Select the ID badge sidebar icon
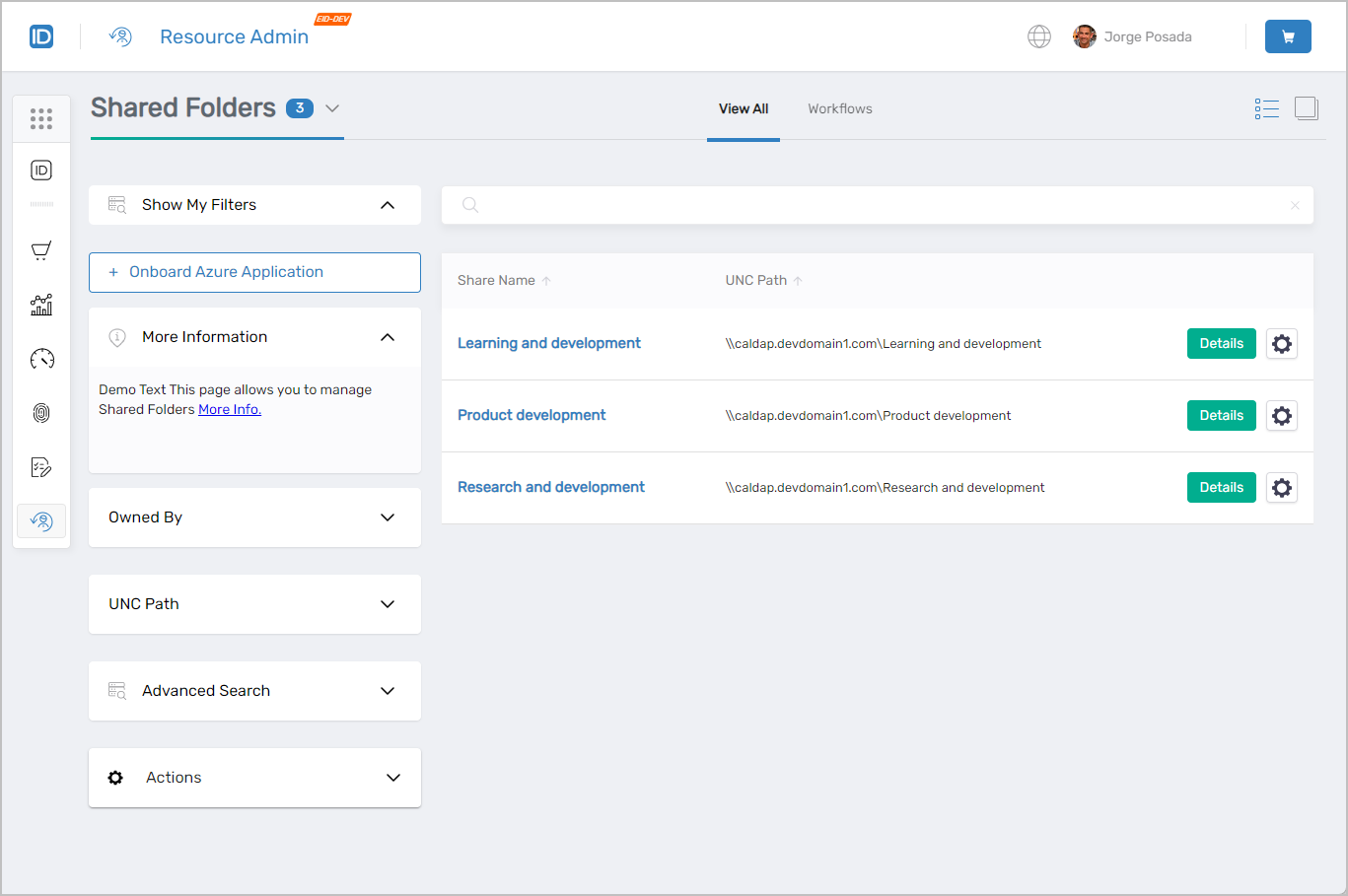 pyautogui.click(x=40, y=170)
